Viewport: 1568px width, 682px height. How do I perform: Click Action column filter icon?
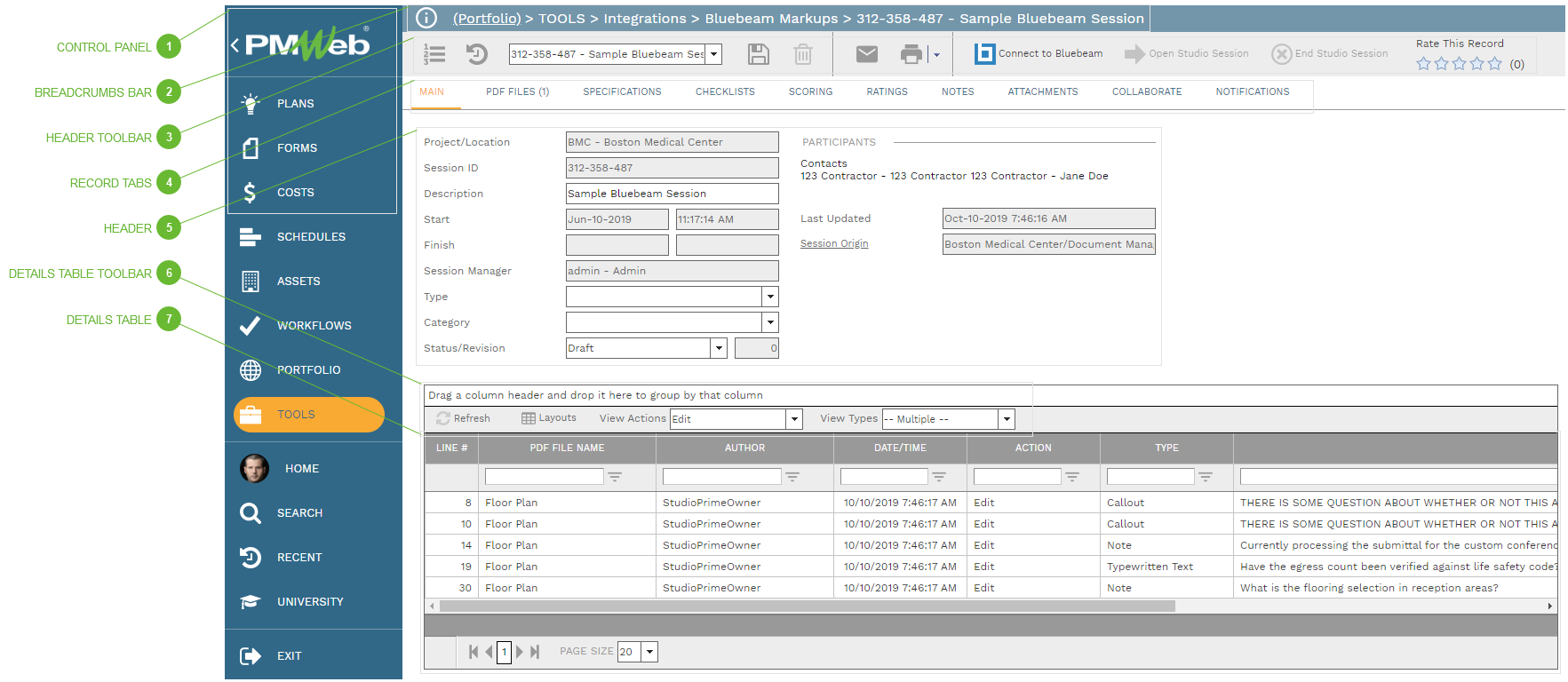click(x=1072, y=477)
